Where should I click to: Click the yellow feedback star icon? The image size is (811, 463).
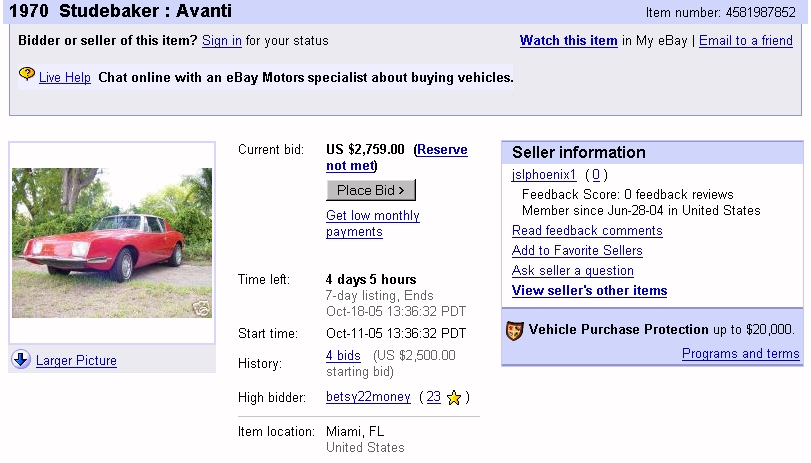click(x=454, y=398)
